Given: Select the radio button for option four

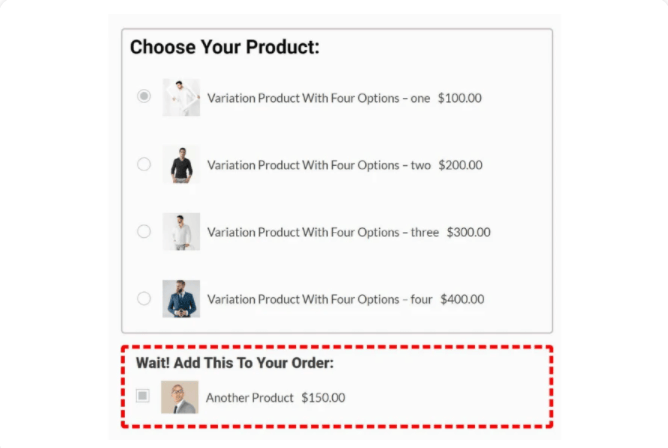Looking at the screenshot, I should coord(144,298).
